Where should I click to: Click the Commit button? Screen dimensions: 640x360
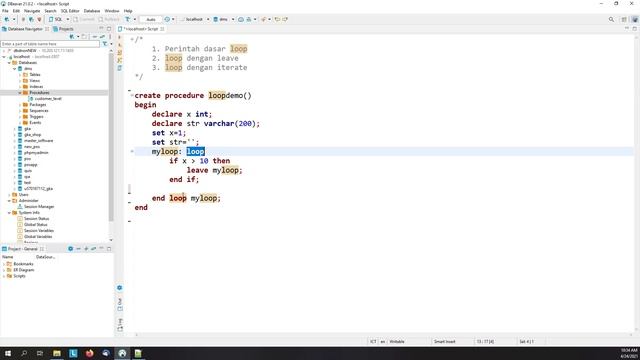84,19
